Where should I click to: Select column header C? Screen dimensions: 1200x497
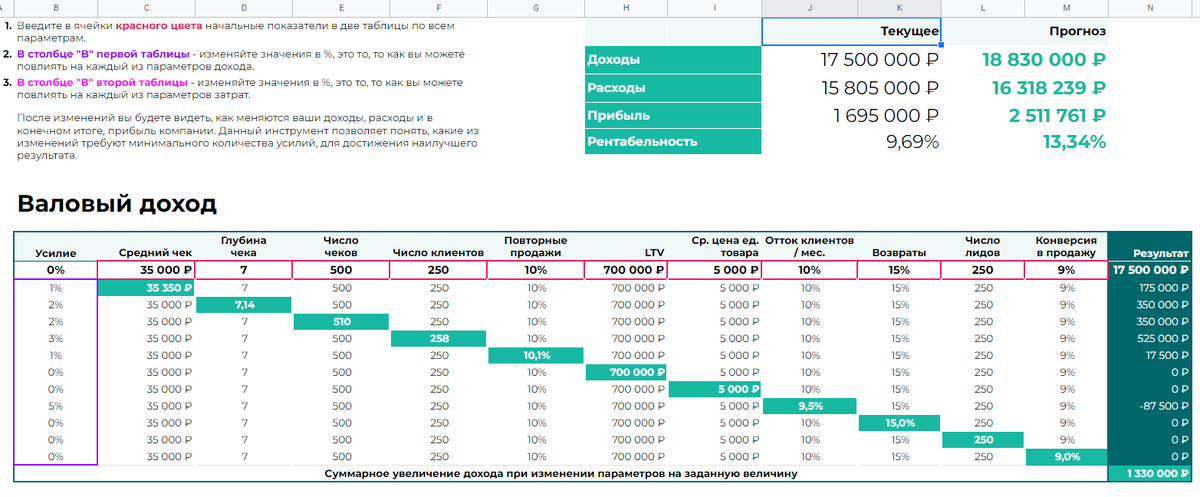(147, 8)
